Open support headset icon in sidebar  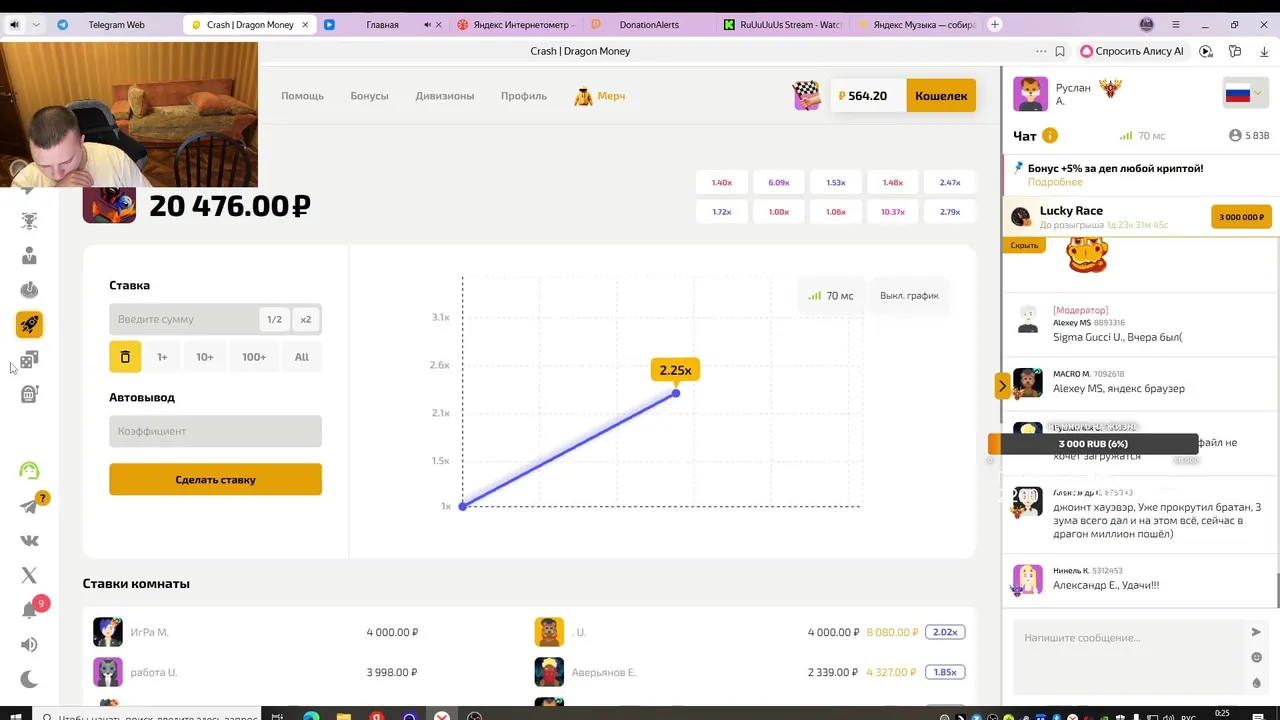29,471
